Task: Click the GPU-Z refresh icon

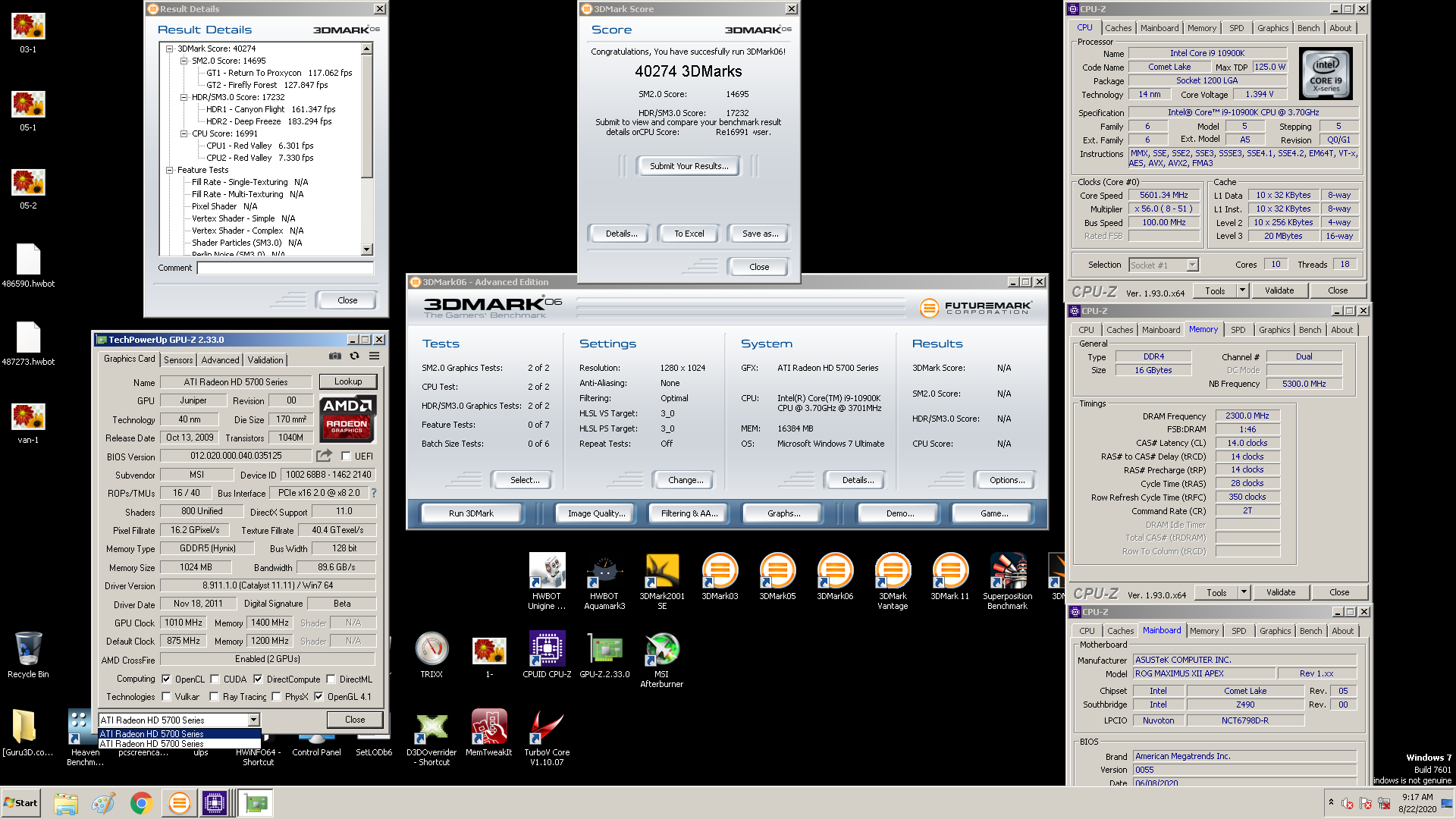Action: point(354,356)
